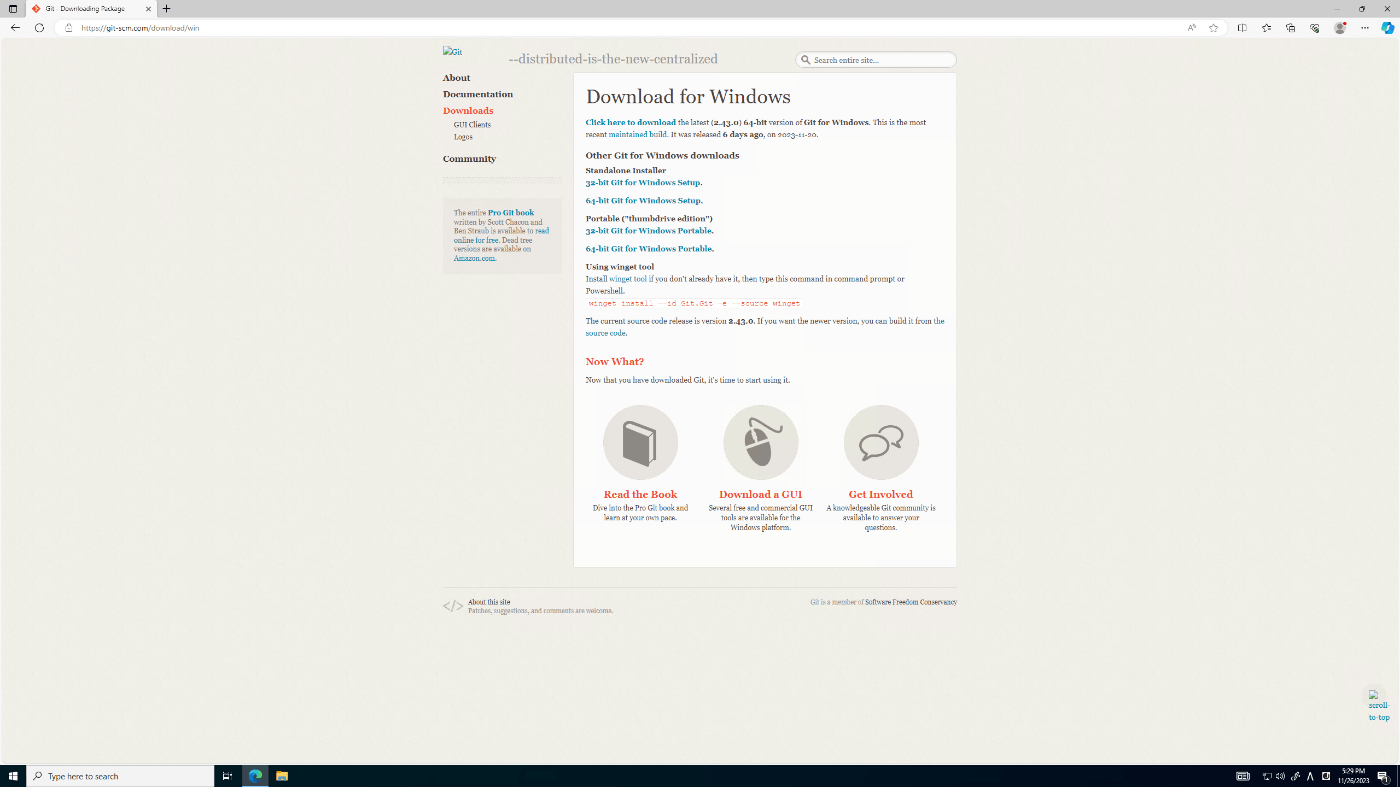The width and height of the screenshot is (1400, 787).
Task: Reload the page with the refresh icon
Action: pos(39,28)
